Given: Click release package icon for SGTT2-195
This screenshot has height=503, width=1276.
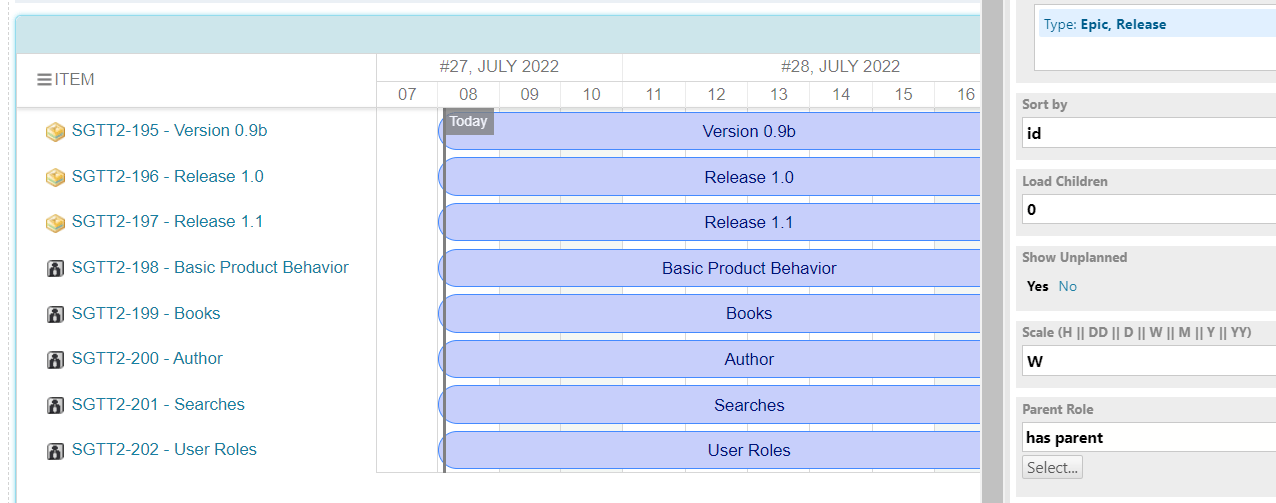Looking at the screenshot, I should 56,132.
